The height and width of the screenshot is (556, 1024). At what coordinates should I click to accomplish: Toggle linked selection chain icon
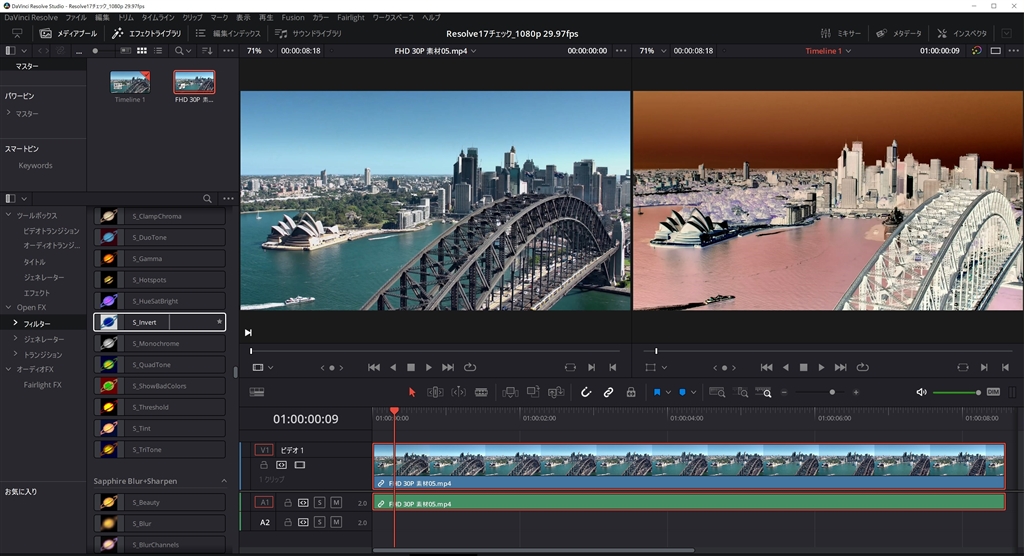(608, 392)
